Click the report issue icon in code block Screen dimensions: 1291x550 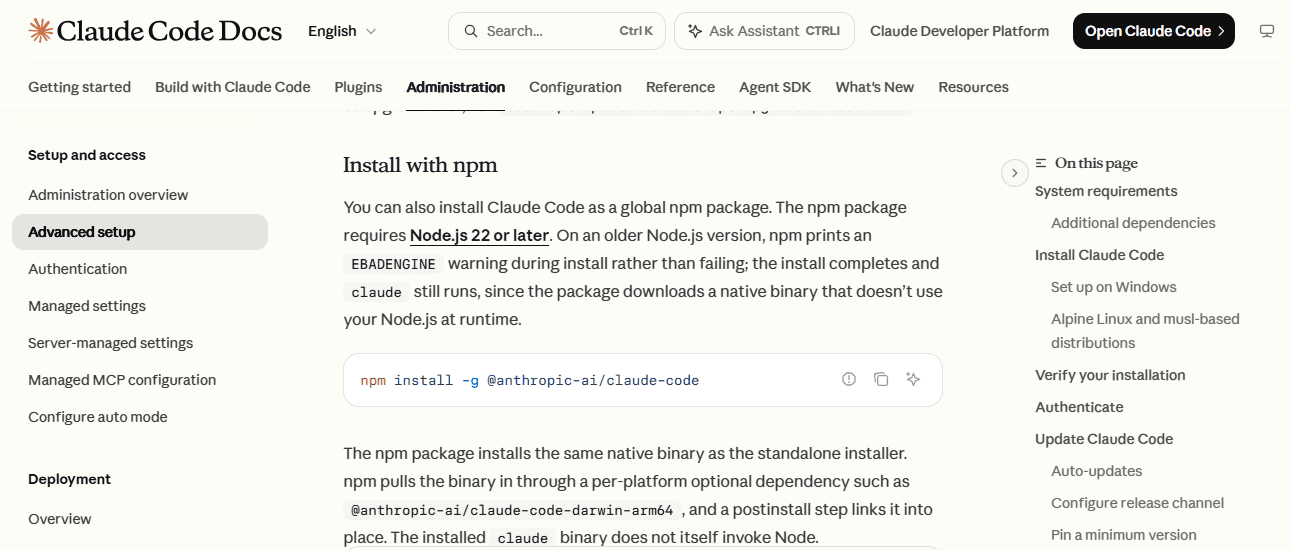click(x=849, y=379)
